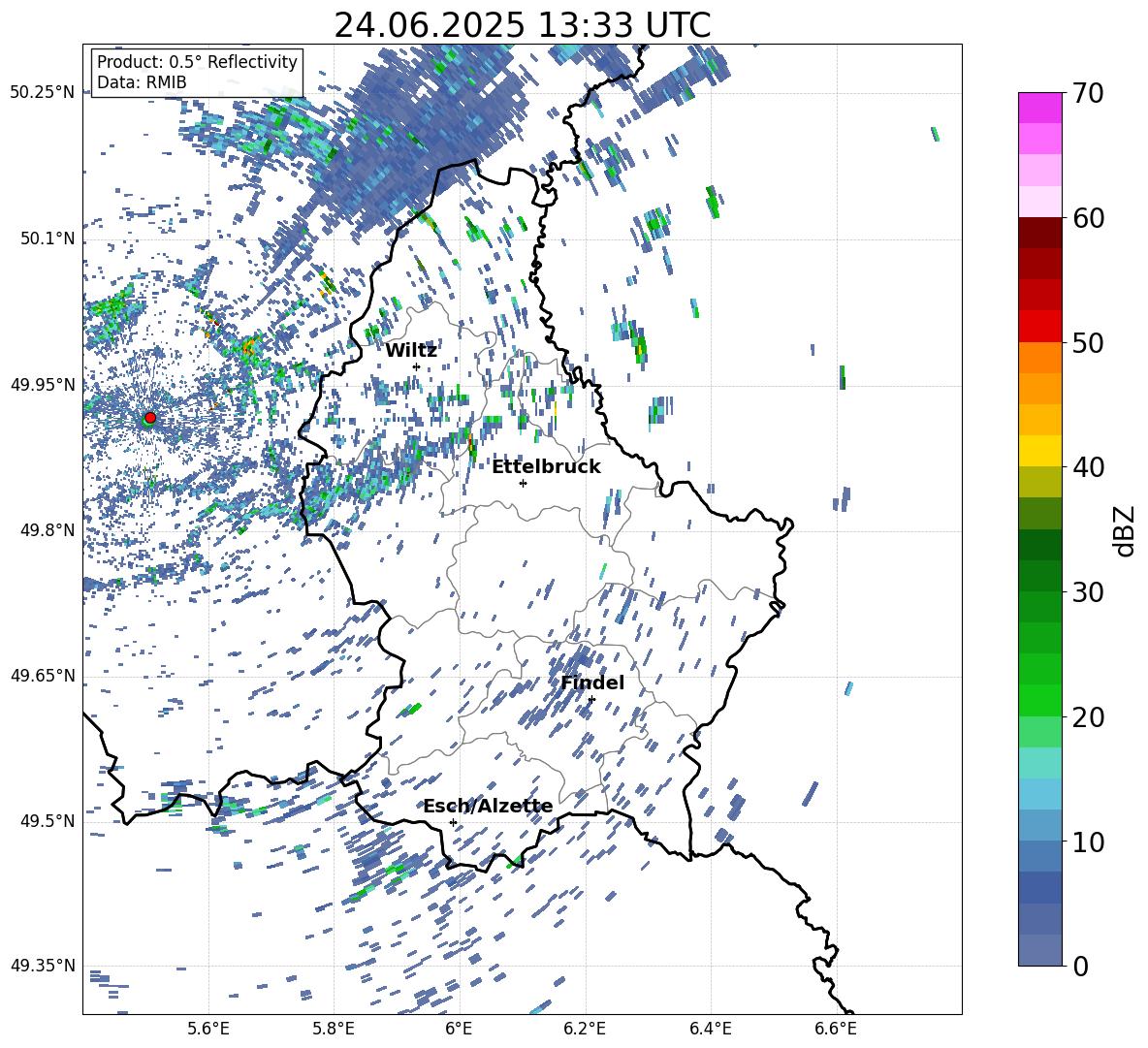Select the Ettelbruck city label
Image resolution: width=1148 pixels, height=1048 pixels.
546,467
